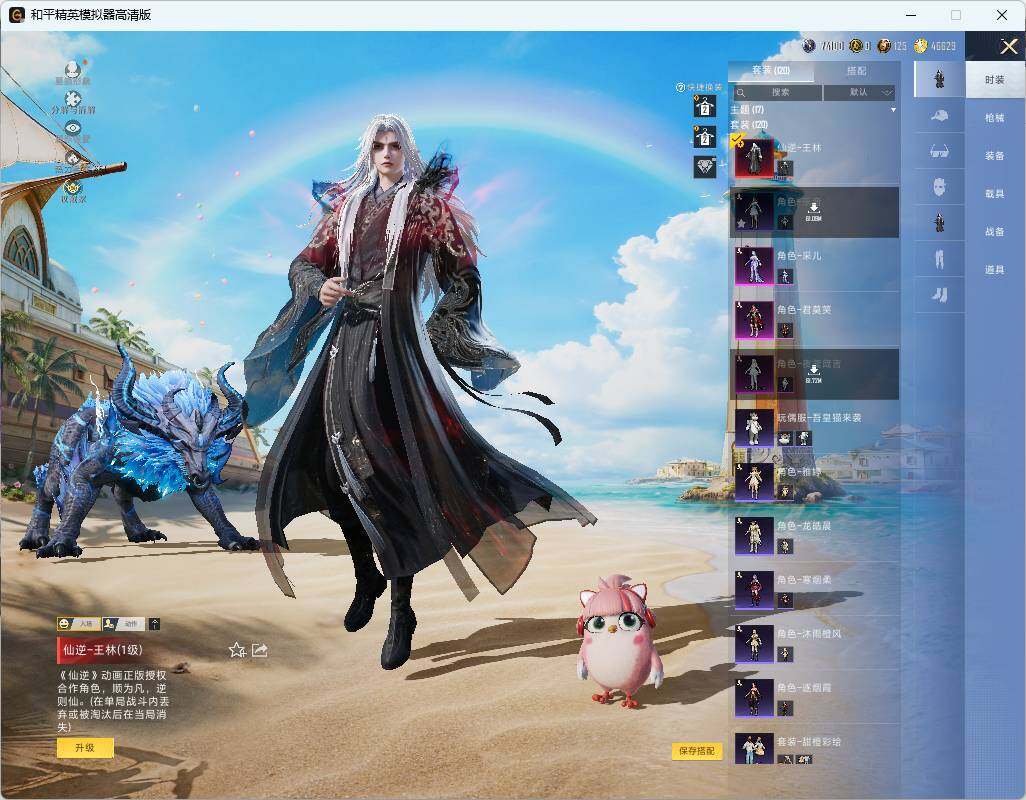Click the share arrow icon
Screen dimensions: 1026x800
pos(260,650)
